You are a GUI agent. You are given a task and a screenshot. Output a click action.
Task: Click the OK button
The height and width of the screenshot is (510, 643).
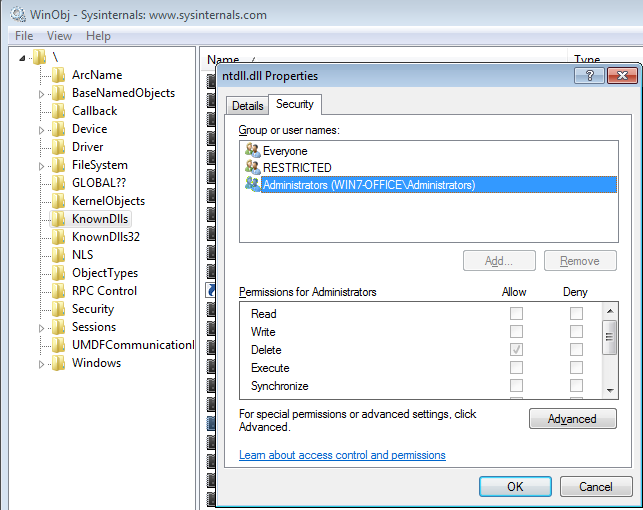(515, 487)
